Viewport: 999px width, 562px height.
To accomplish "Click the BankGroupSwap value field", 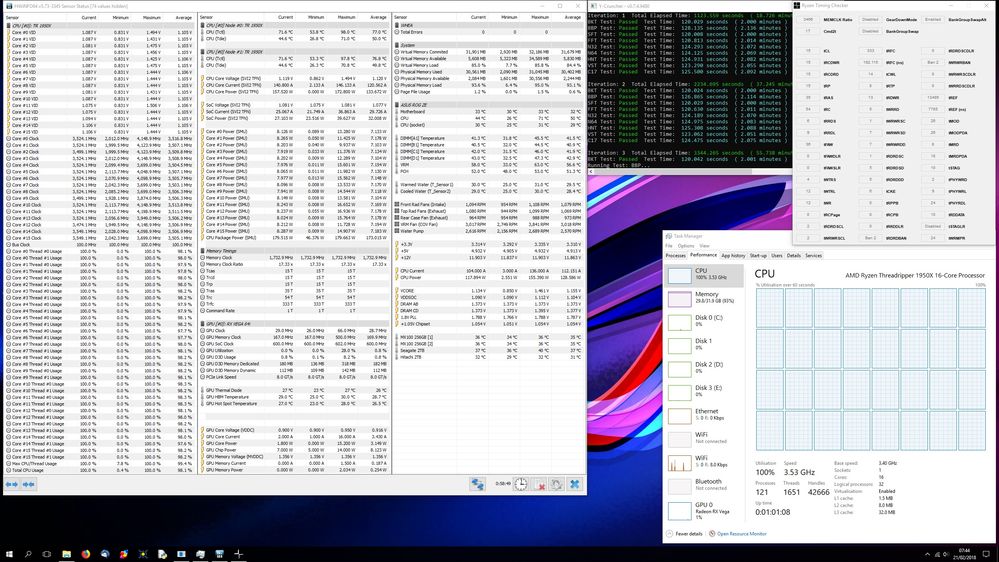I will tap(870, 31).
